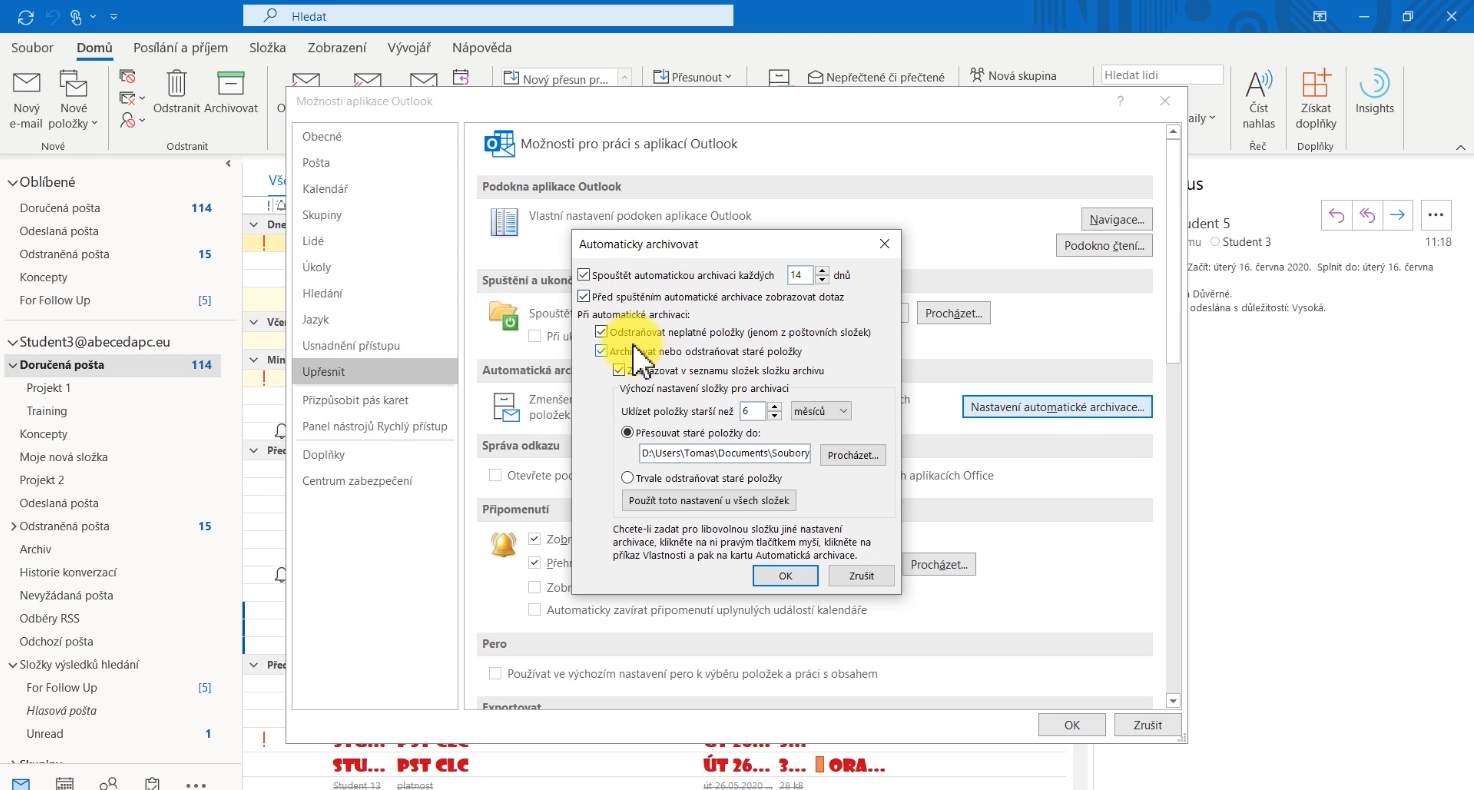Open the Insights icon in ribbon
Screen dimensions: 1474x790
(1375, 83)
